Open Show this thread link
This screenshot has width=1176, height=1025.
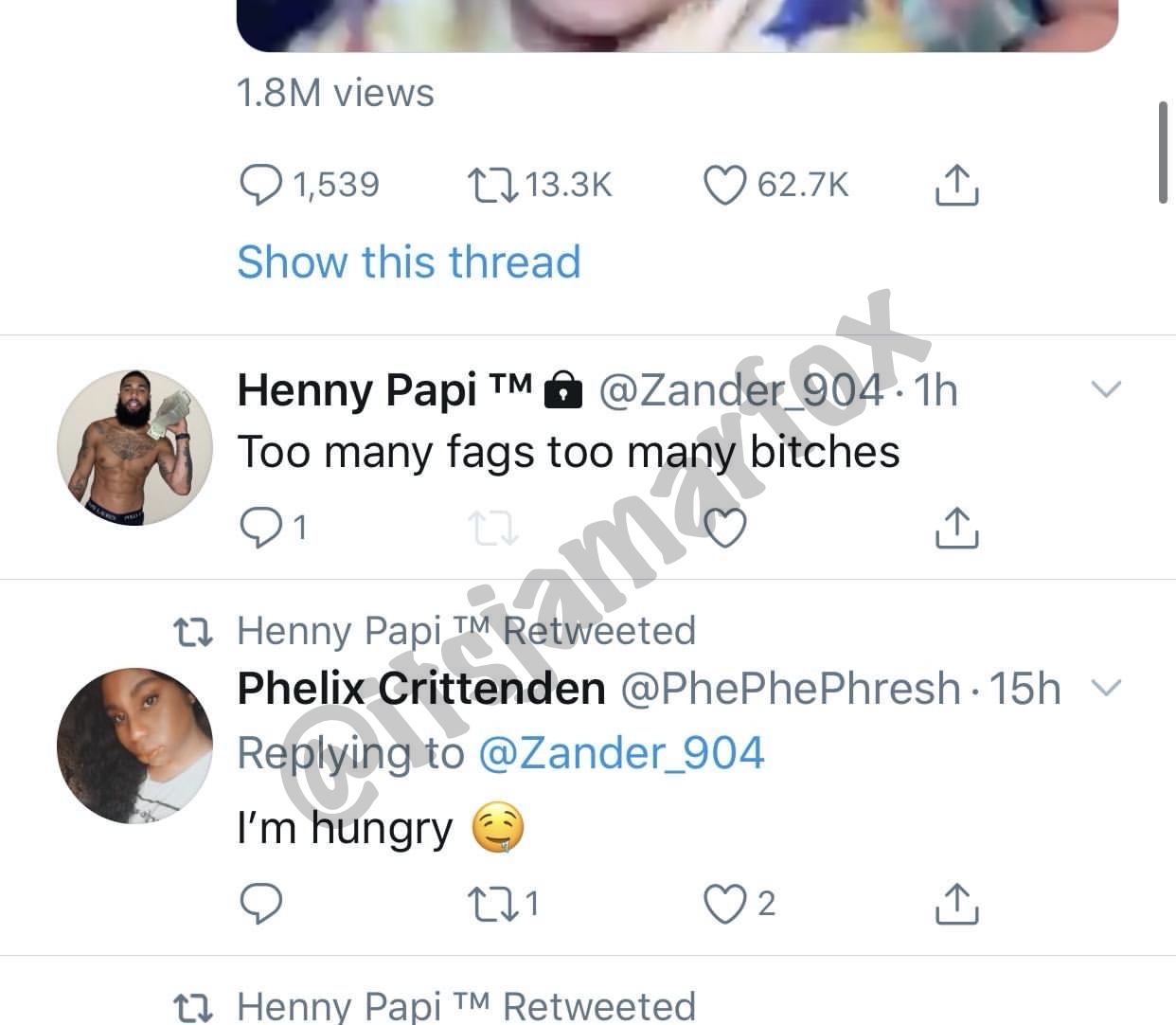(x=408, y=262)
